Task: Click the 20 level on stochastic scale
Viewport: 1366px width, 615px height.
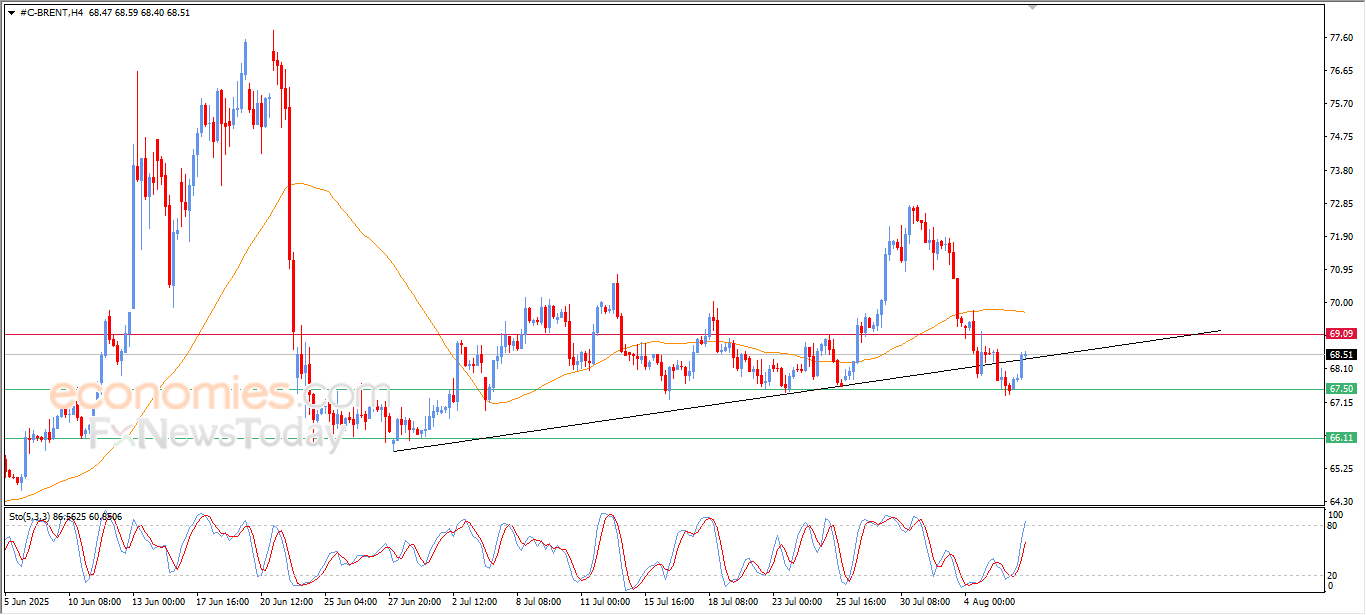Action: pos(1332,575)
